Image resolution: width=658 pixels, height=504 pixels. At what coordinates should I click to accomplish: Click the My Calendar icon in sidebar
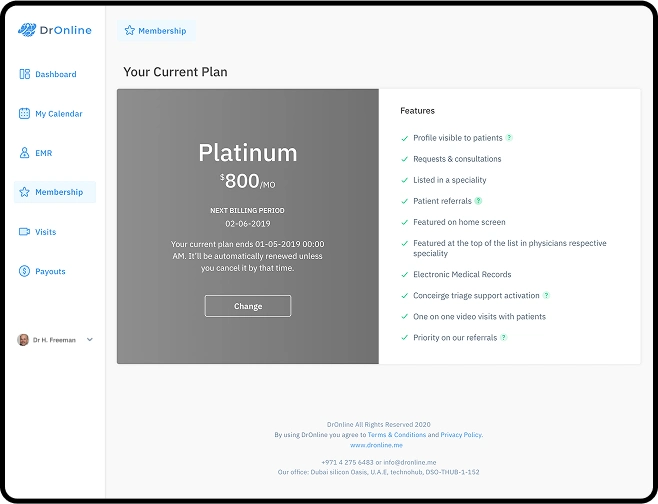pyautogui.click(x=24, y=114)
